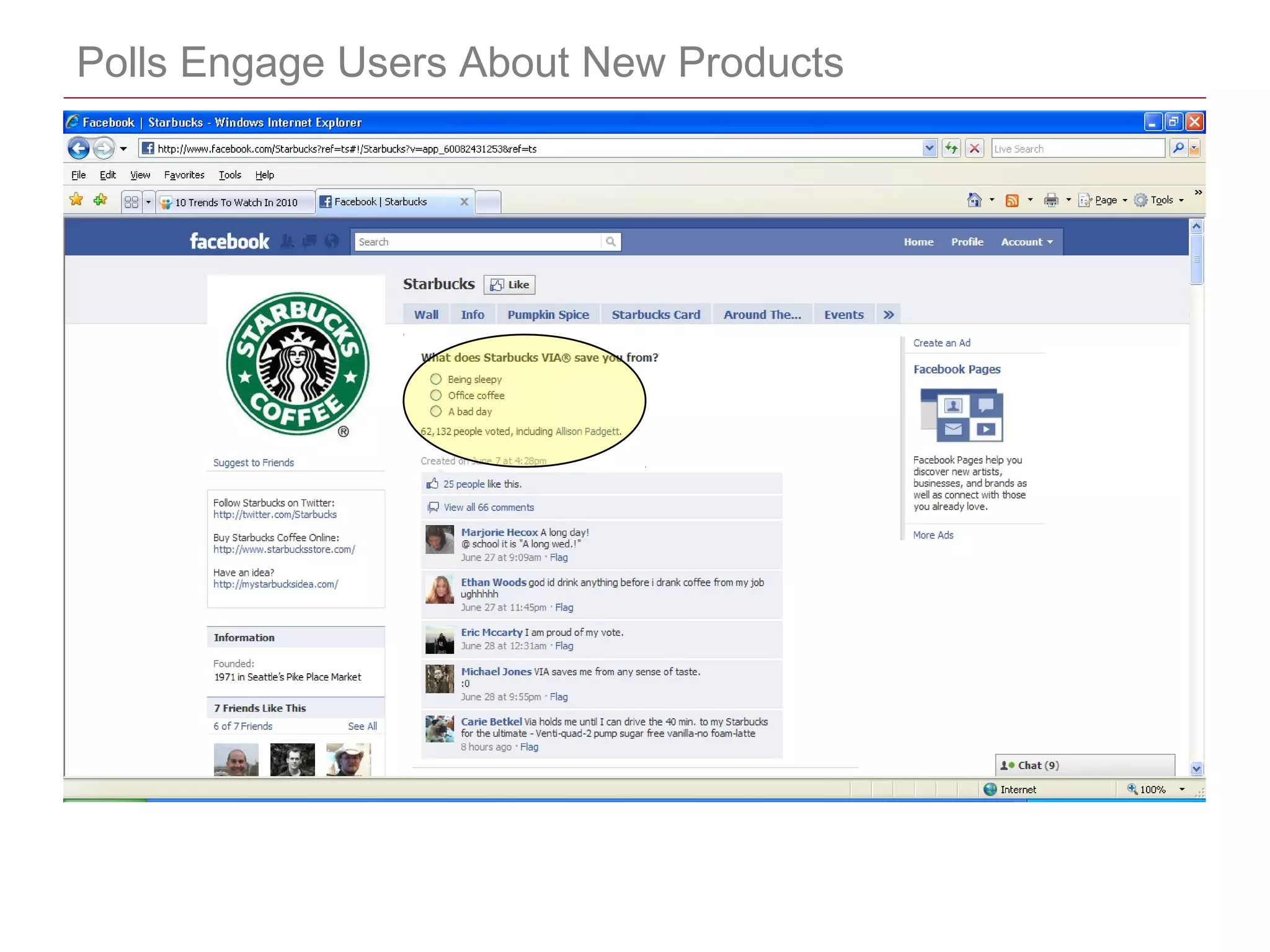This screenshot has height=952, width=1270.
Task: Open Facebook messages icon in header
Action: [309, 241]
